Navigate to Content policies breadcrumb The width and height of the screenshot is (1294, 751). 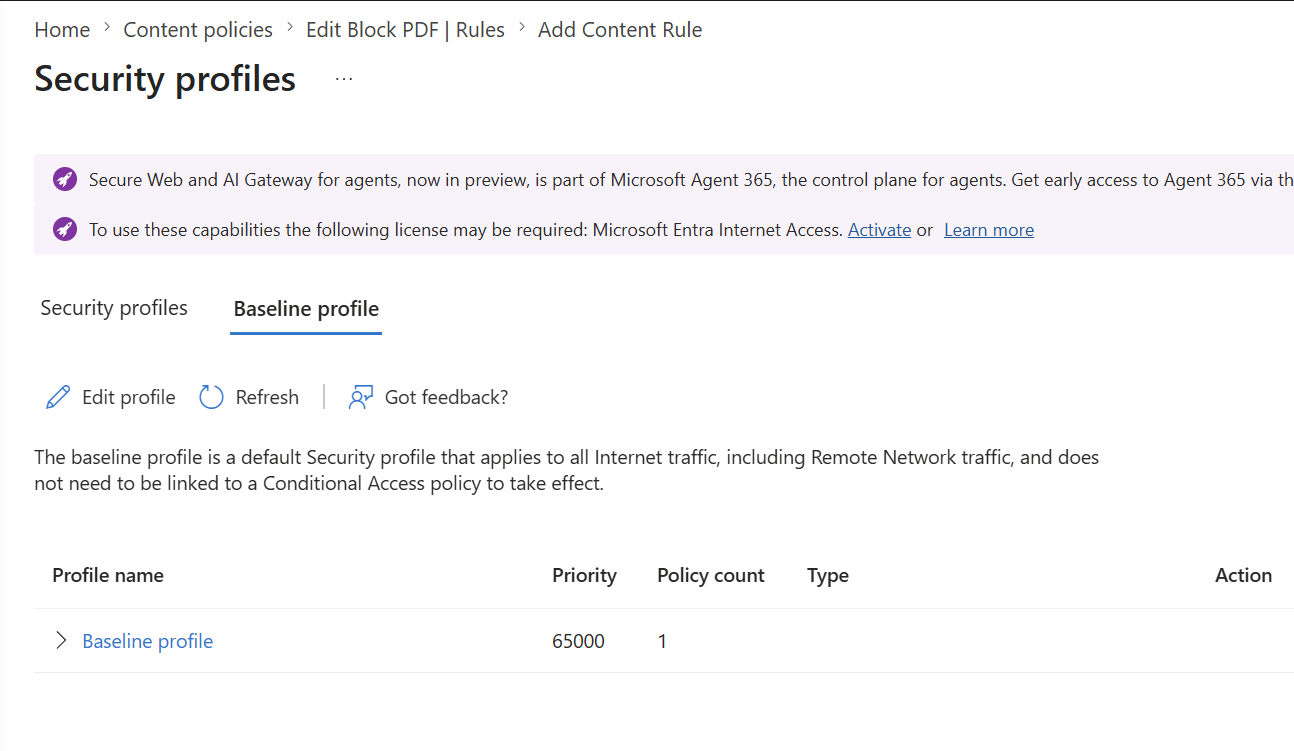coord(198,30)
